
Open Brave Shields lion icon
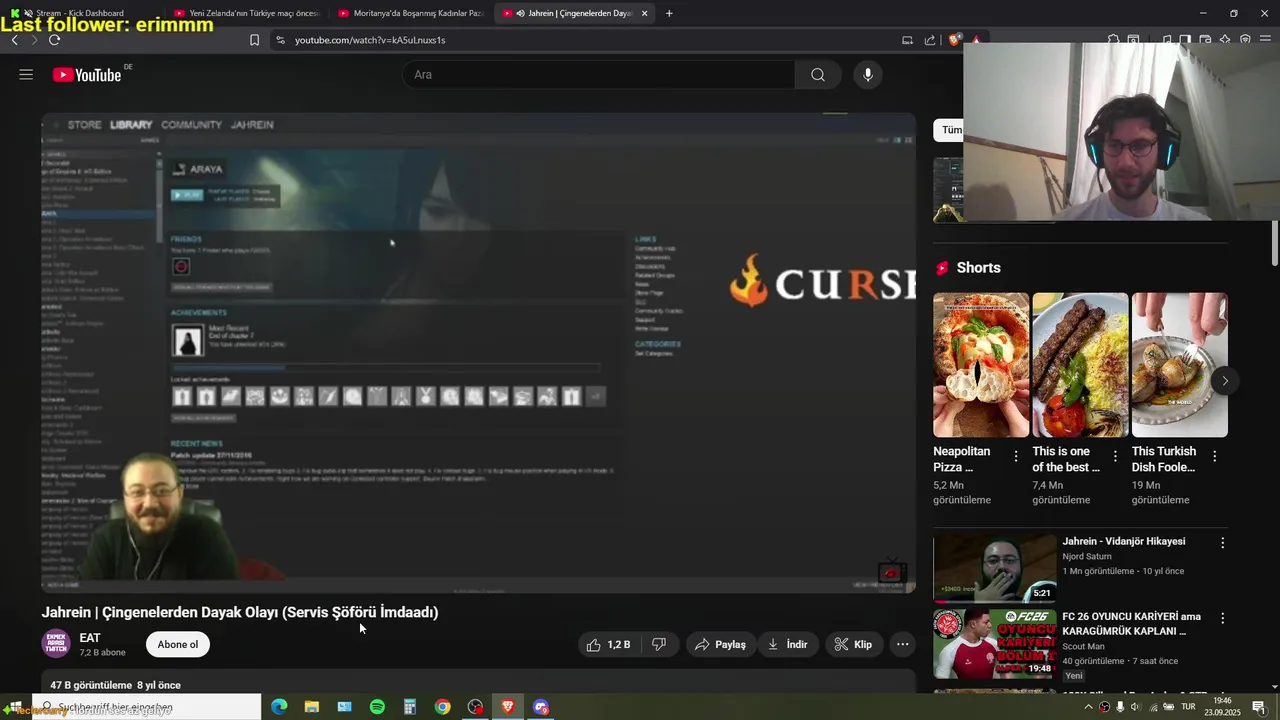coord(955,40)
